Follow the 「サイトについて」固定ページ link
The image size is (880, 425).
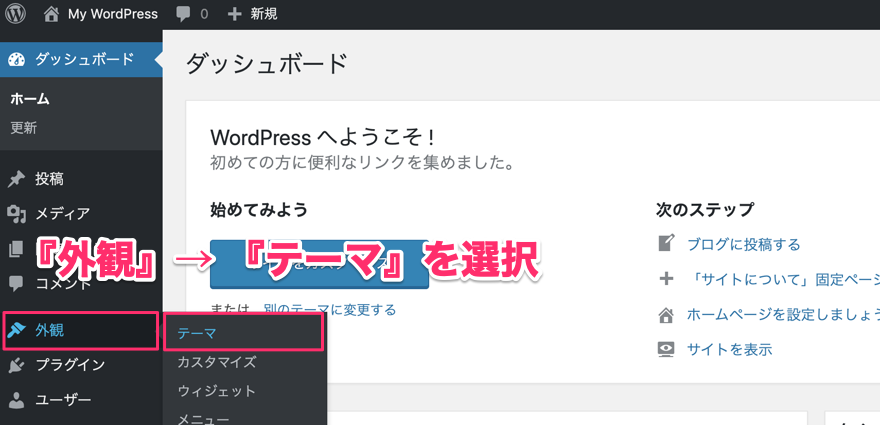tap(783, 279)
